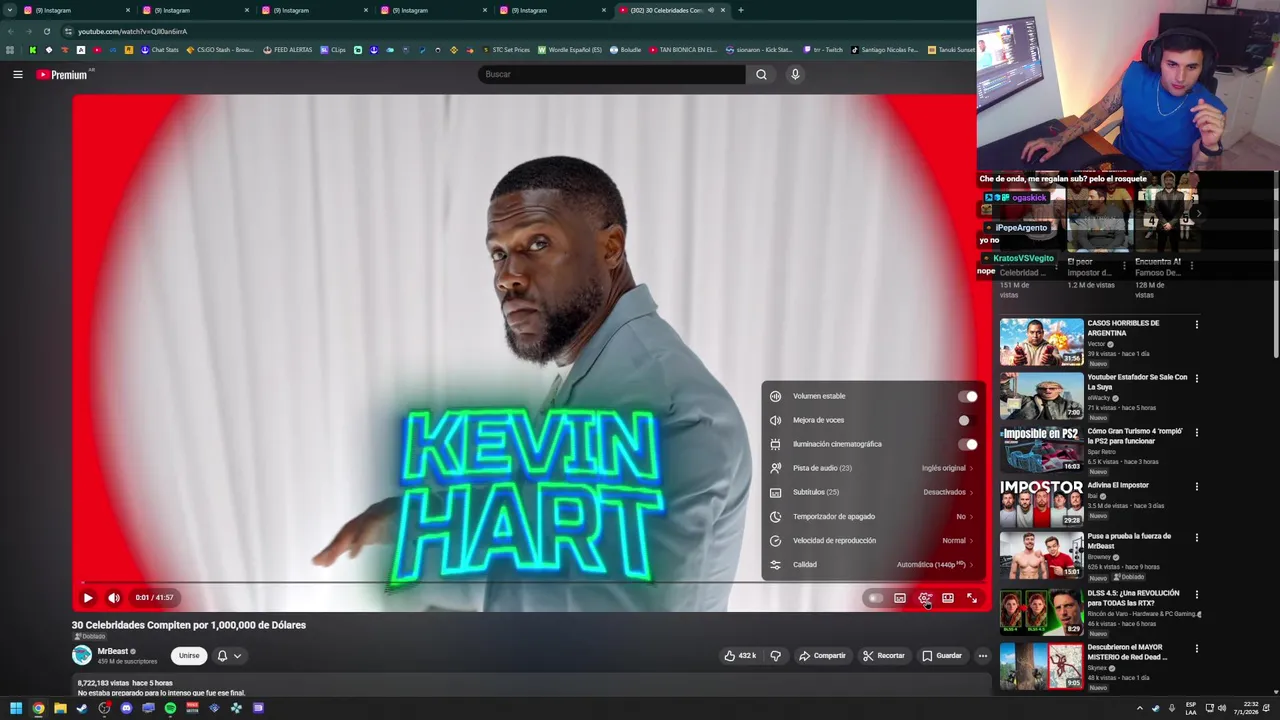The width and height of the screenshot is (1280, 720).
Task: Dislike the video with thumbs down
Action: pos(775,656)
